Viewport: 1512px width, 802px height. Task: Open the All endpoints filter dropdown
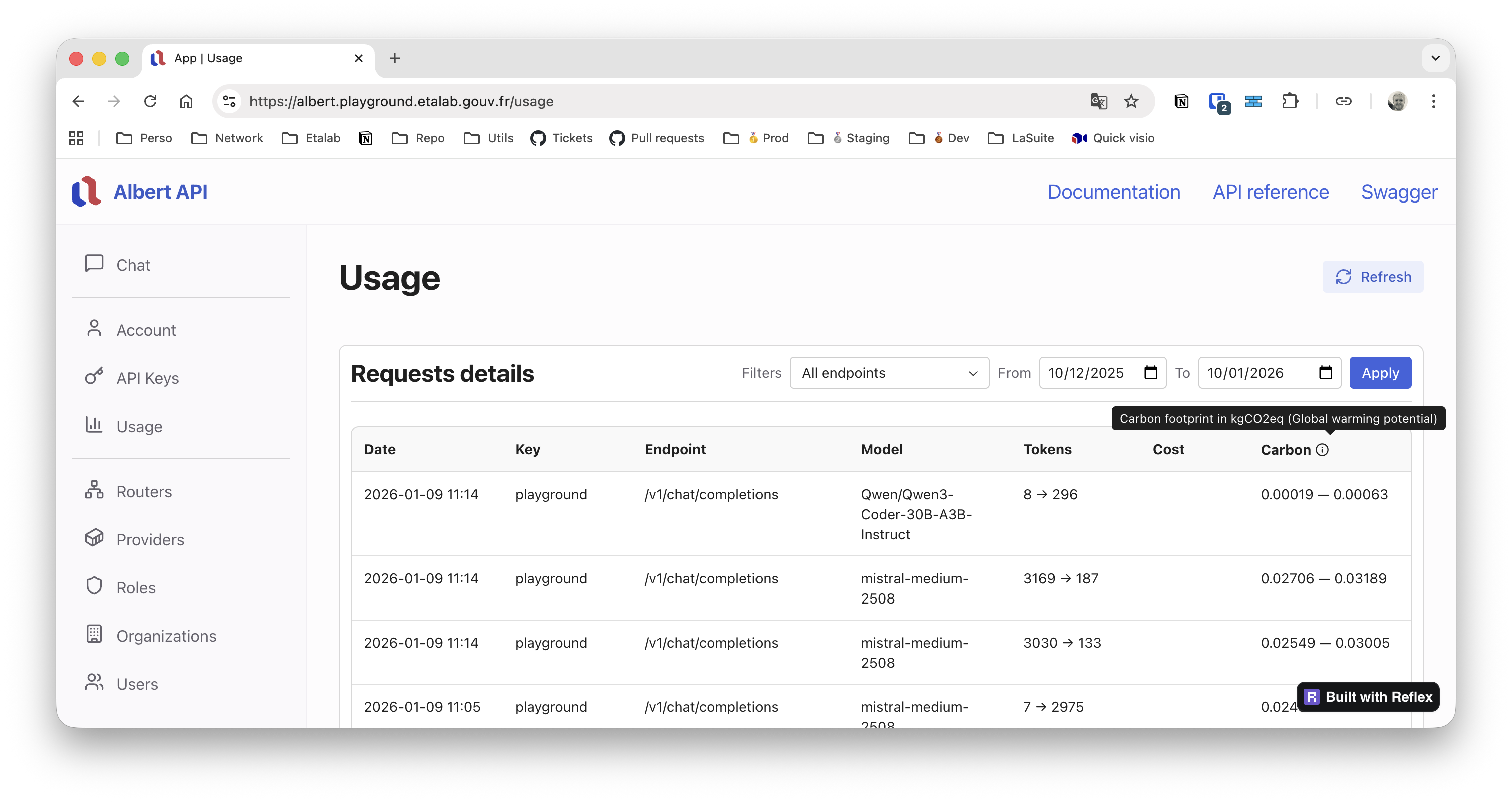click(x=889, y=373)
